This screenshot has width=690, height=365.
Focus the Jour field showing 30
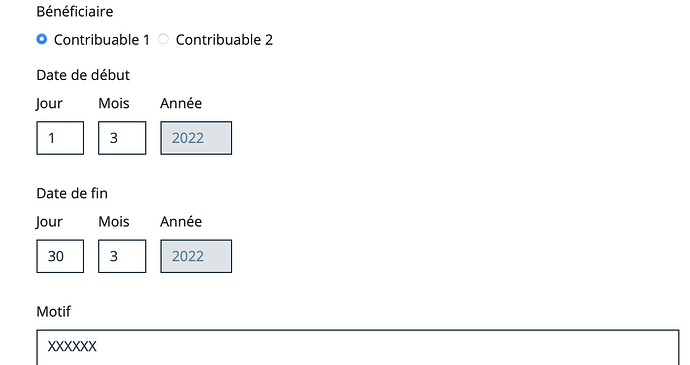tap(60, 256)
